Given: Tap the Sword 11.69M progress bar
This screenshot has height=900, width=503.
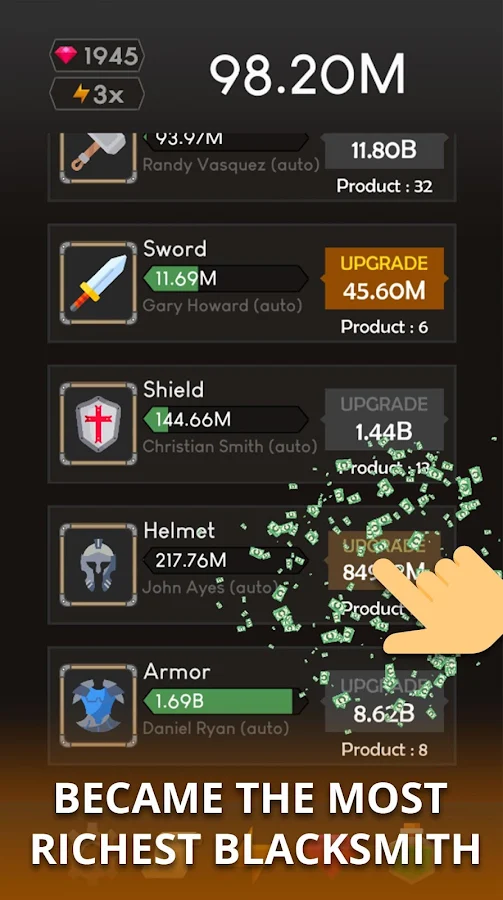Looking at the screenshot, I should point(226,278).
